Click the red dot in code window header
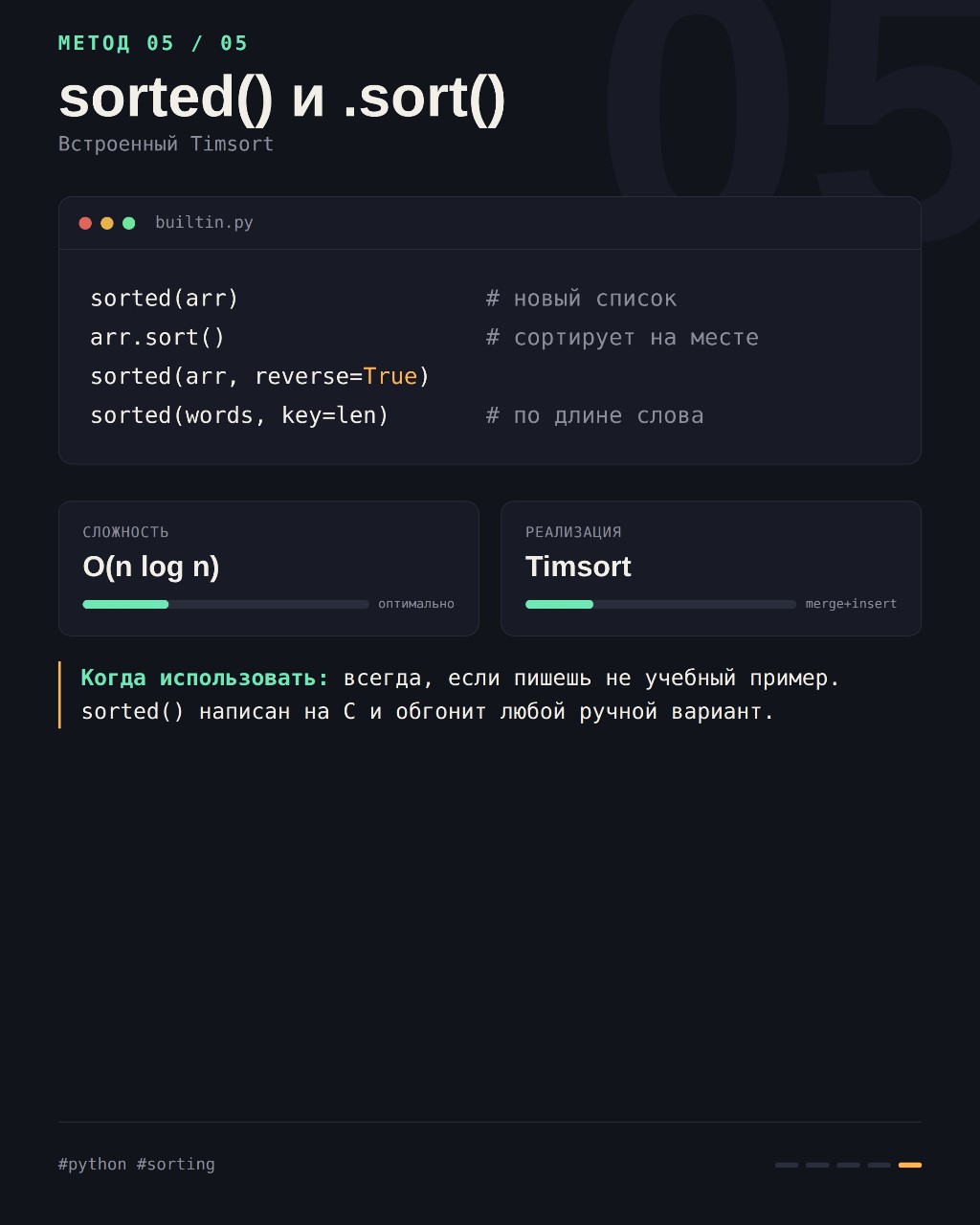This screenshot has width=980, height=1225. (85, 223)
